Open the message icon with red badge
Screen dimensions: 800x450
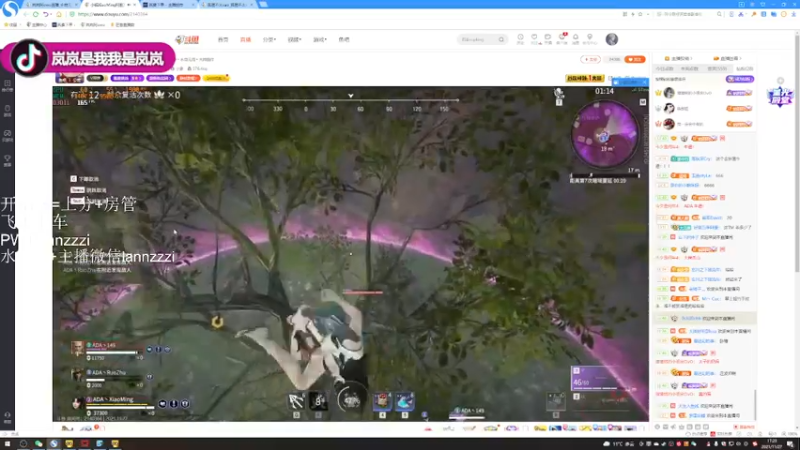tap(562, 39)
